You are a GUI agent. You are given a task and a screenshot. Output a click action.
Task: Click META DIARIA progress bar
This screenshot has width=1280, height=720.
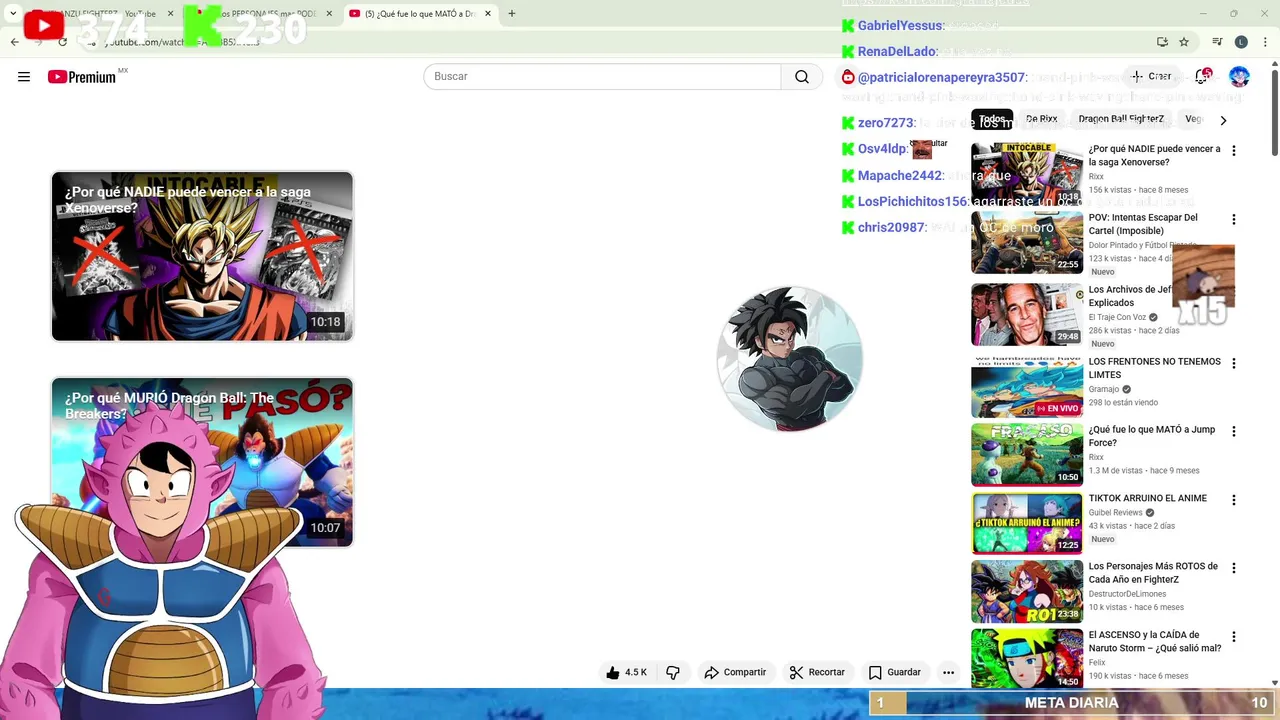coord(1074,703)
